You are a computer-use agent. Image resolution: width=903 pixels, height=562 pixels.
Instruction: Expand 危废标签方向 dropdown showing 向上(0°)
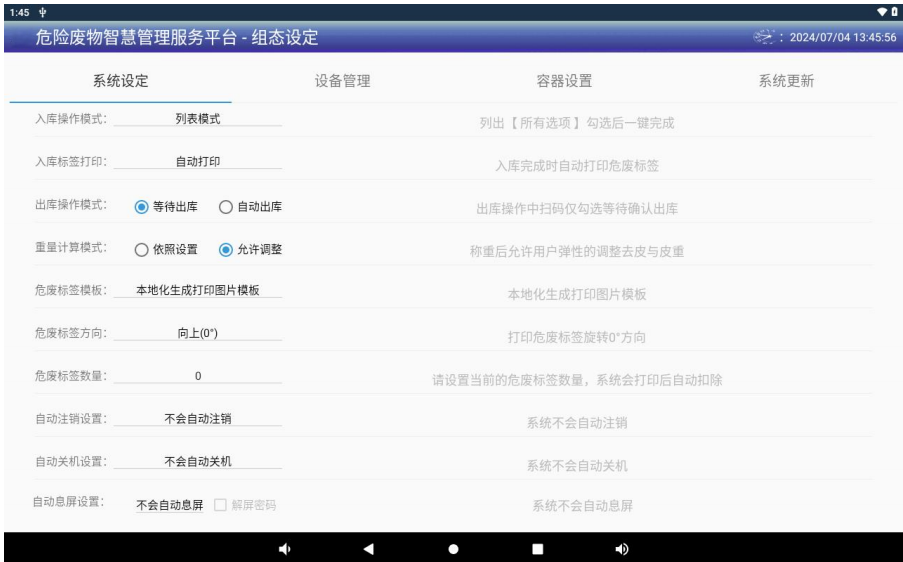pos(198,334)
